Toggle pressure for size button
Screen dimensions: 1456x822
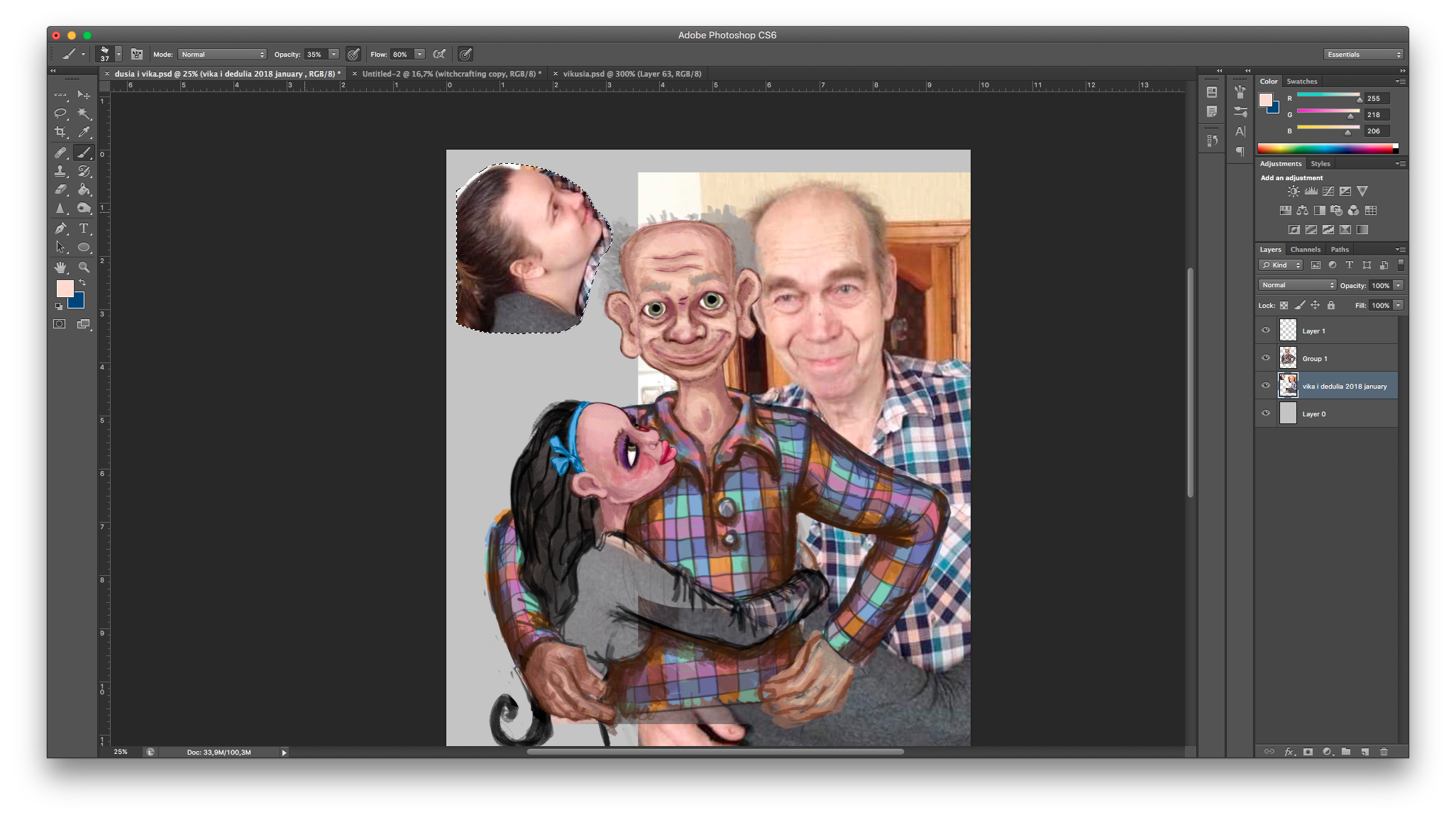pyautogui.click(x=465, y=54)
